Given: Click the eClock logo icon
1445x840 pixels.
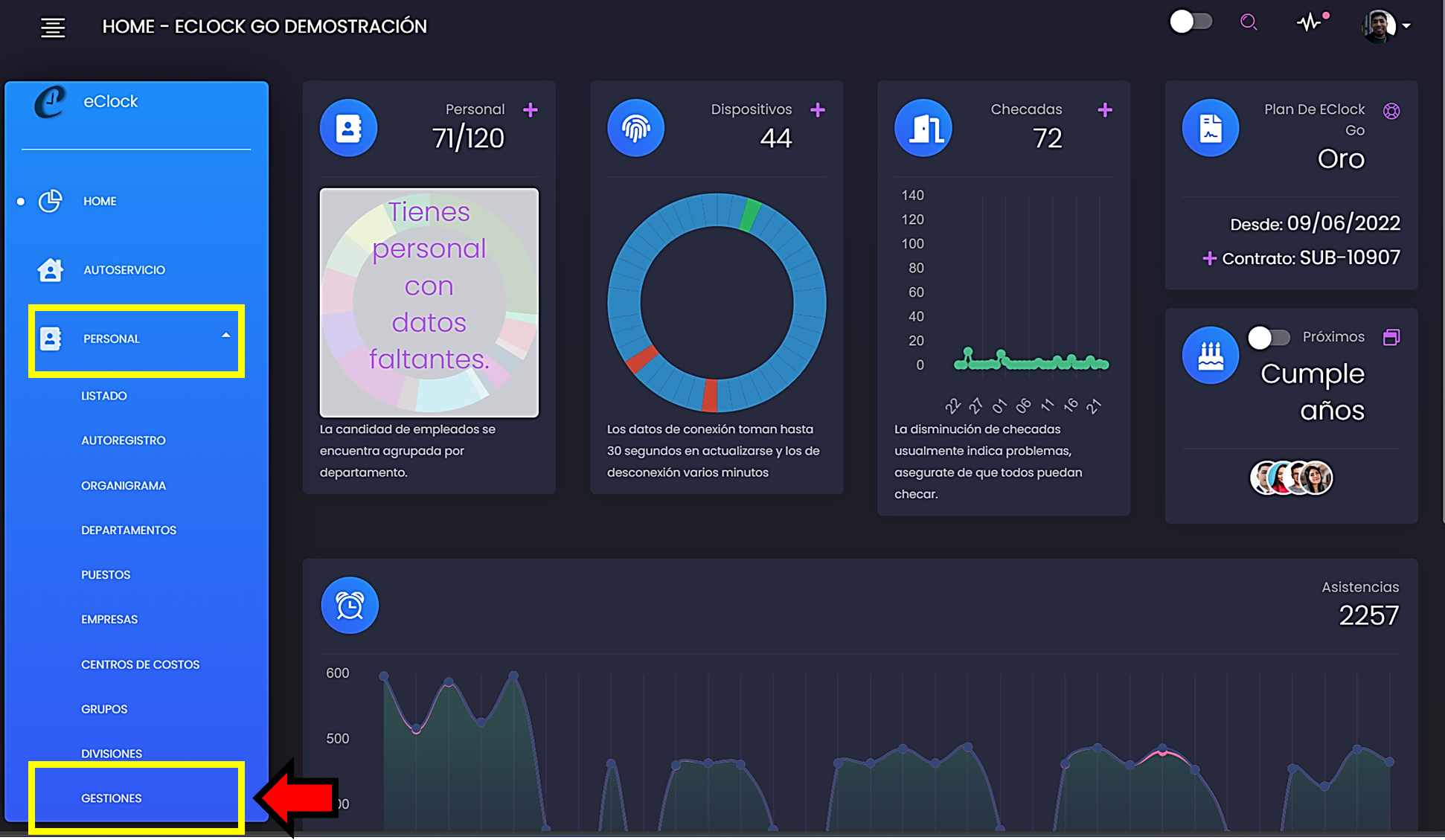Looking at the screenshot, I should (x=51, y=102).
